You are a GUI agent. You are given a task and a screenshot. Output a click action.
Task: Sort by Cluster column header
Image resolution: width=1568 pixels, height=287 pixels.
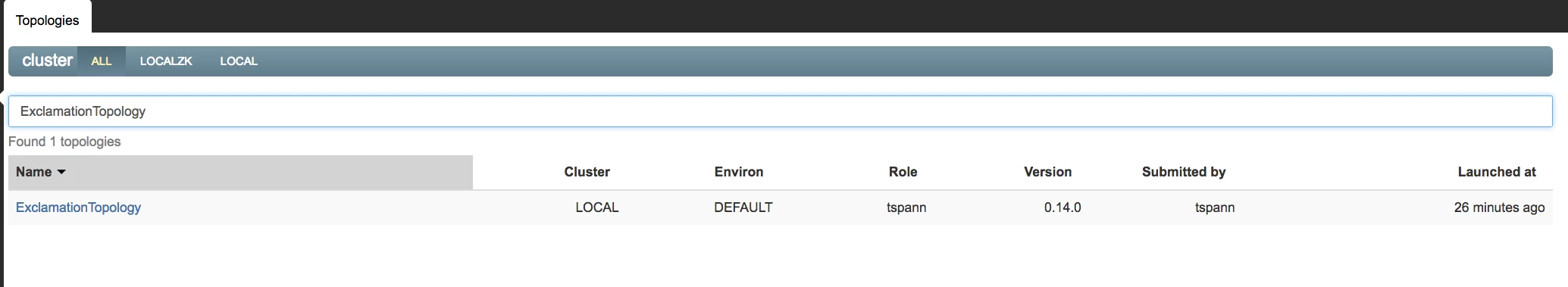point(587,172)
